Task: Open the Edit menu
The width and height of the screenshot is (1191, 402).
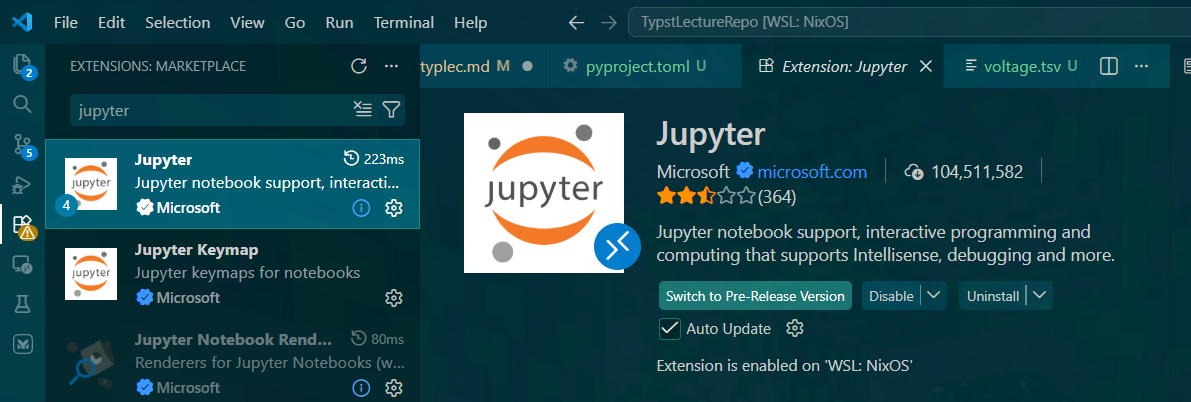Action: (111, 23)
